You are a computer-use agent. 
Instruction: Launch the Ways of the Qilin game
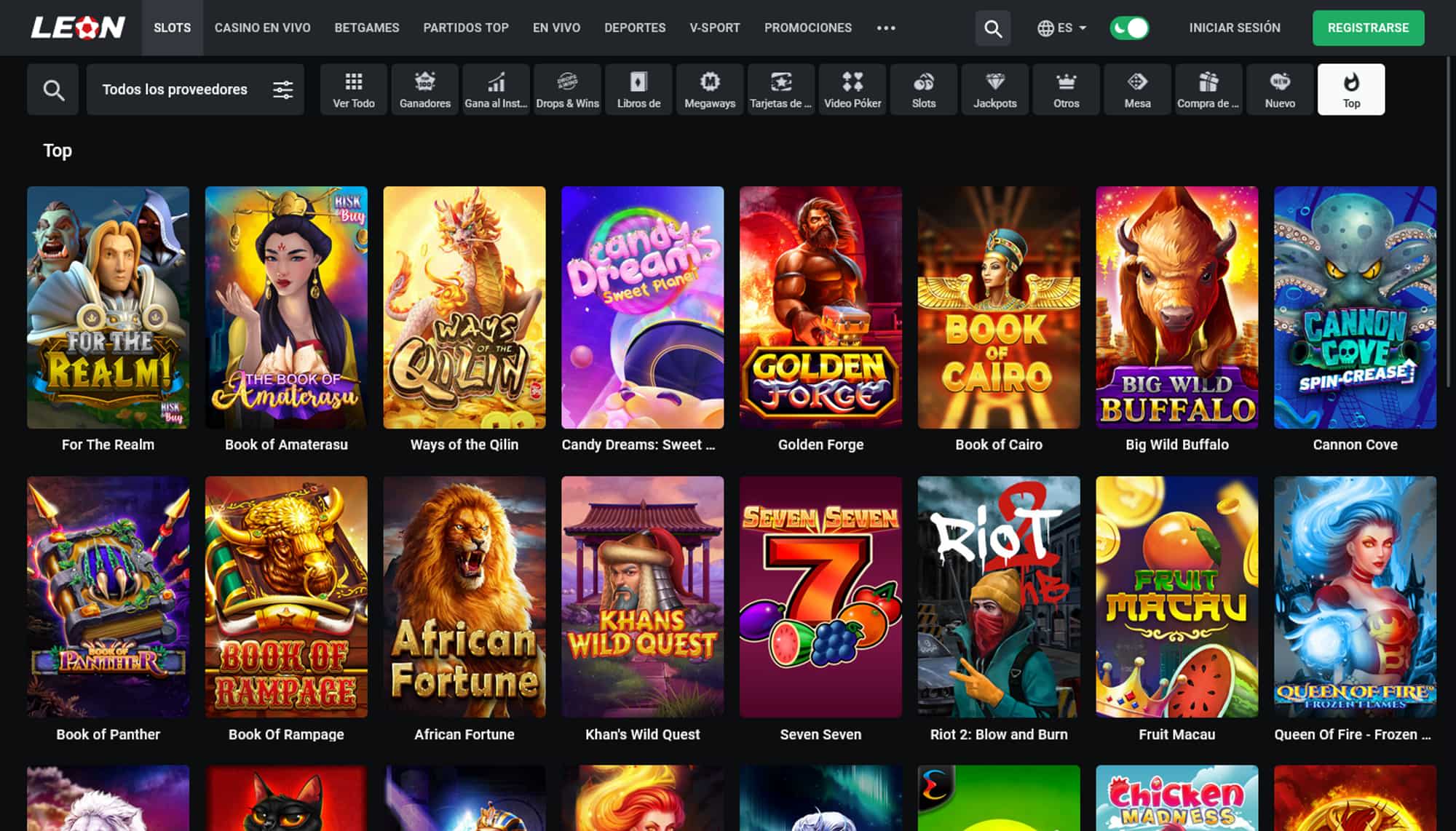tap(464, 307)
